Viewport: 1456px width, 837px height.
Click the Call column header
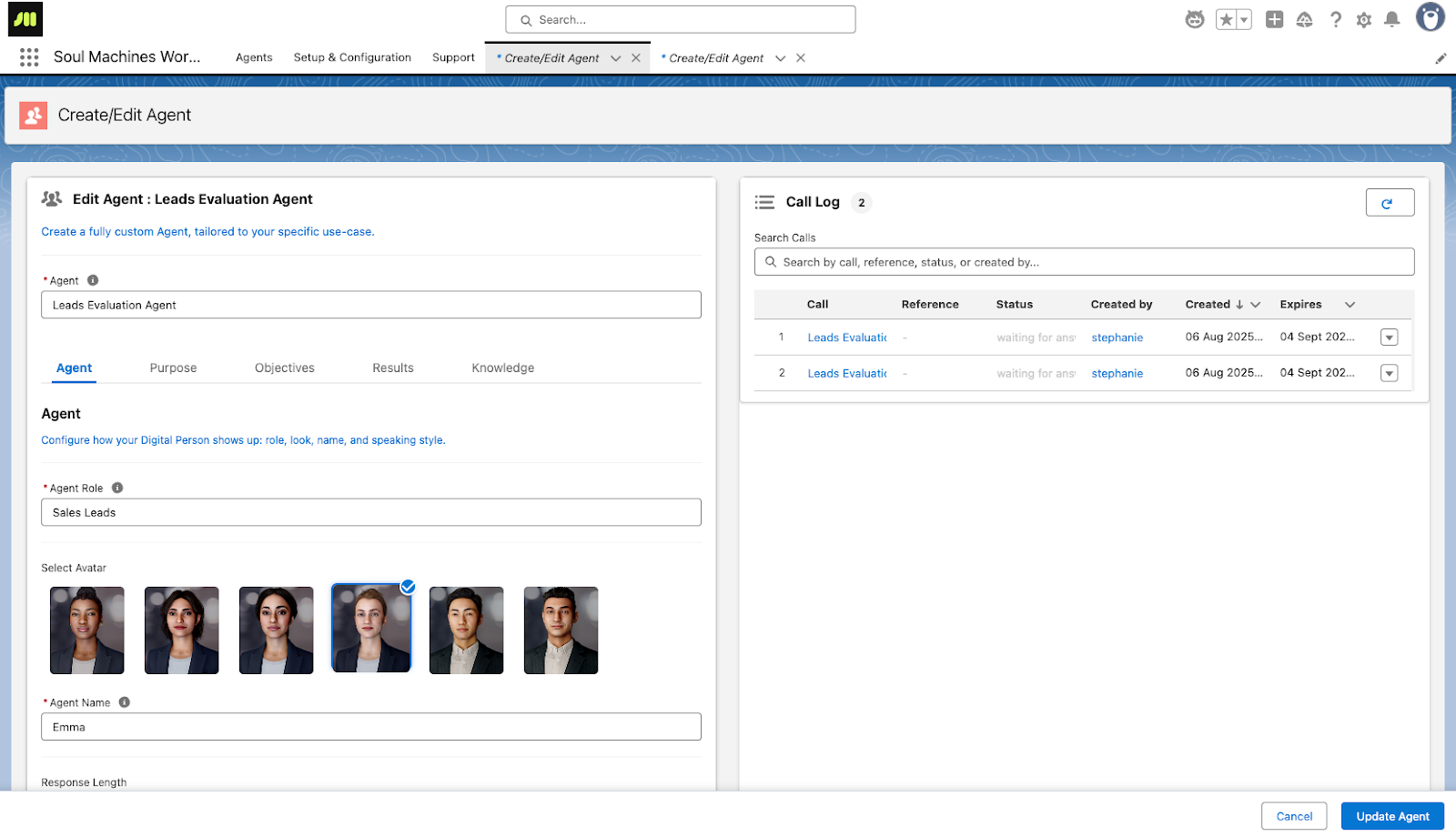817,305
